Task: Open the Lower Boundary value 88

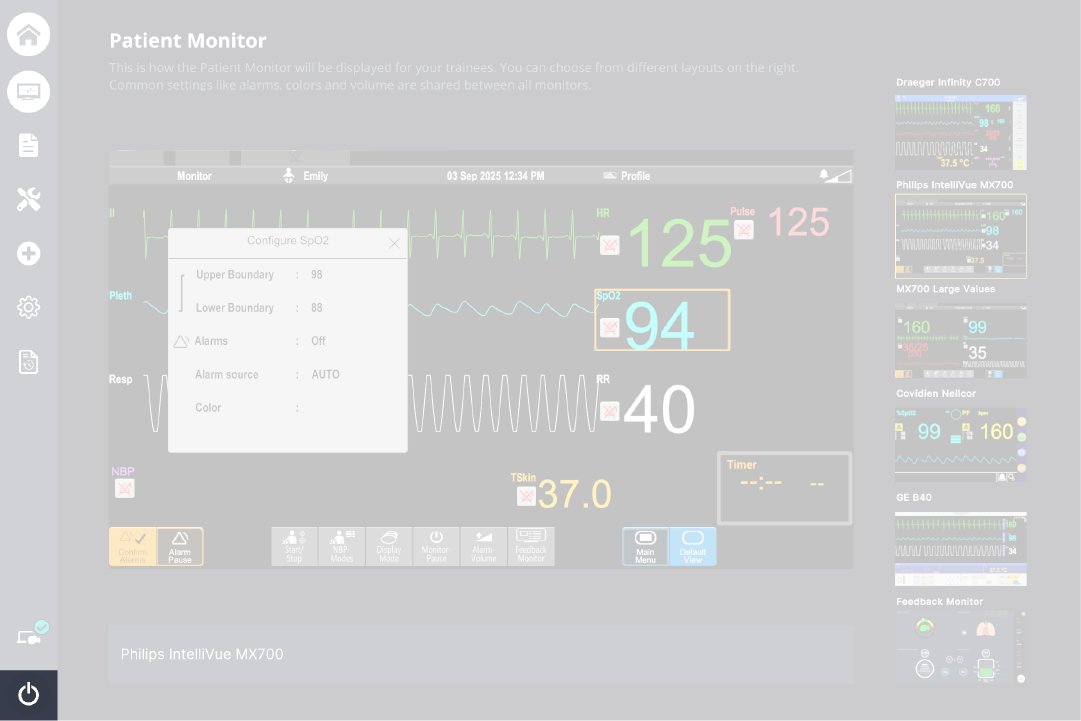Action: pyautogui.click(x=317, y=308)
